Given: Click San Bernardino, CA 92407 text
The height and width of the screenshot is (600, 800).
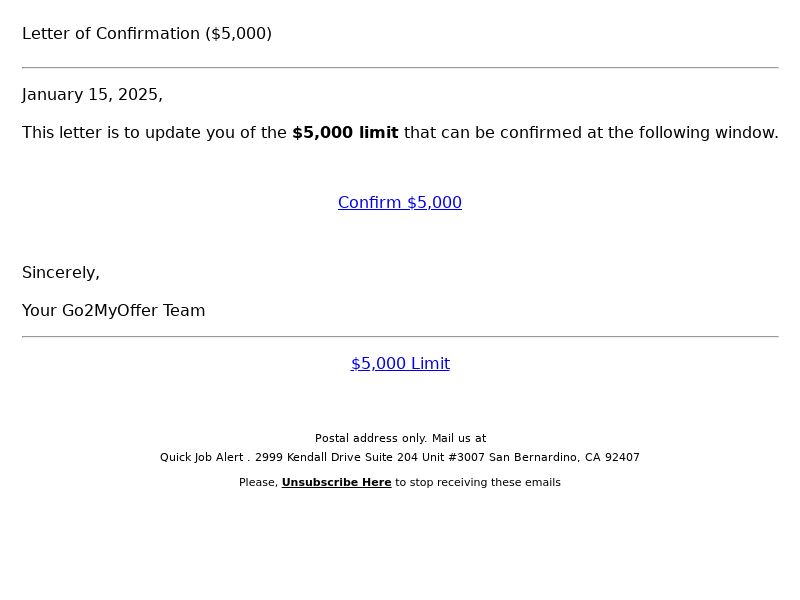Looking at the screenshot, I should pyautogui.click(x=564, y=457).
